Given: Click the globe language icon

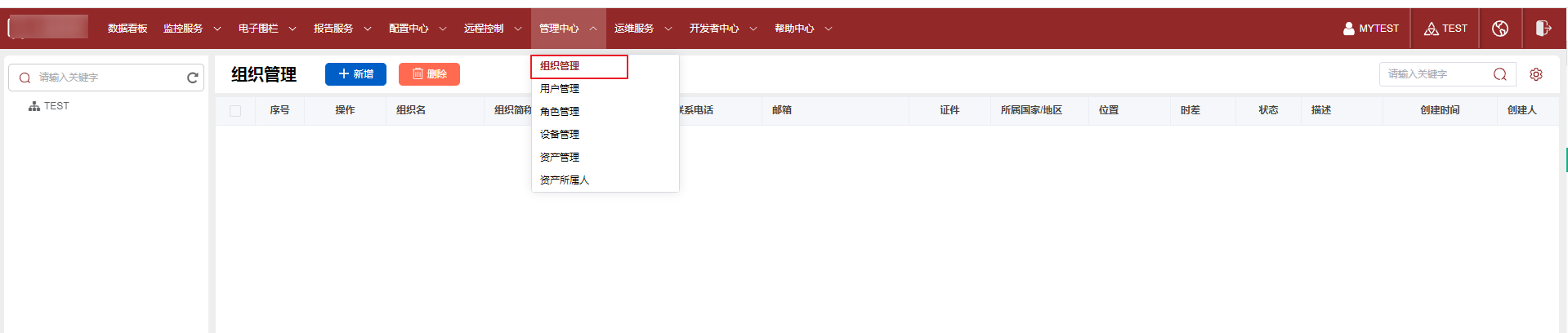Looking at the screenshot, I should (x=1499, y=29).
